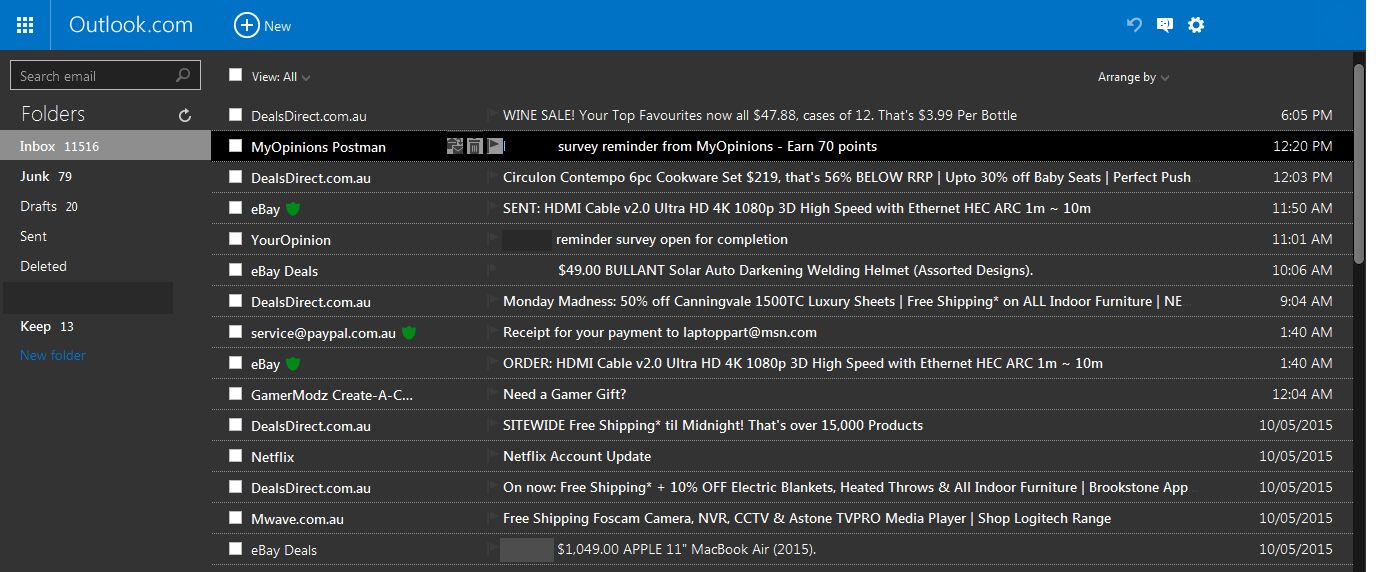Open 'Netflix Account Update' email

tap(577, 456)
